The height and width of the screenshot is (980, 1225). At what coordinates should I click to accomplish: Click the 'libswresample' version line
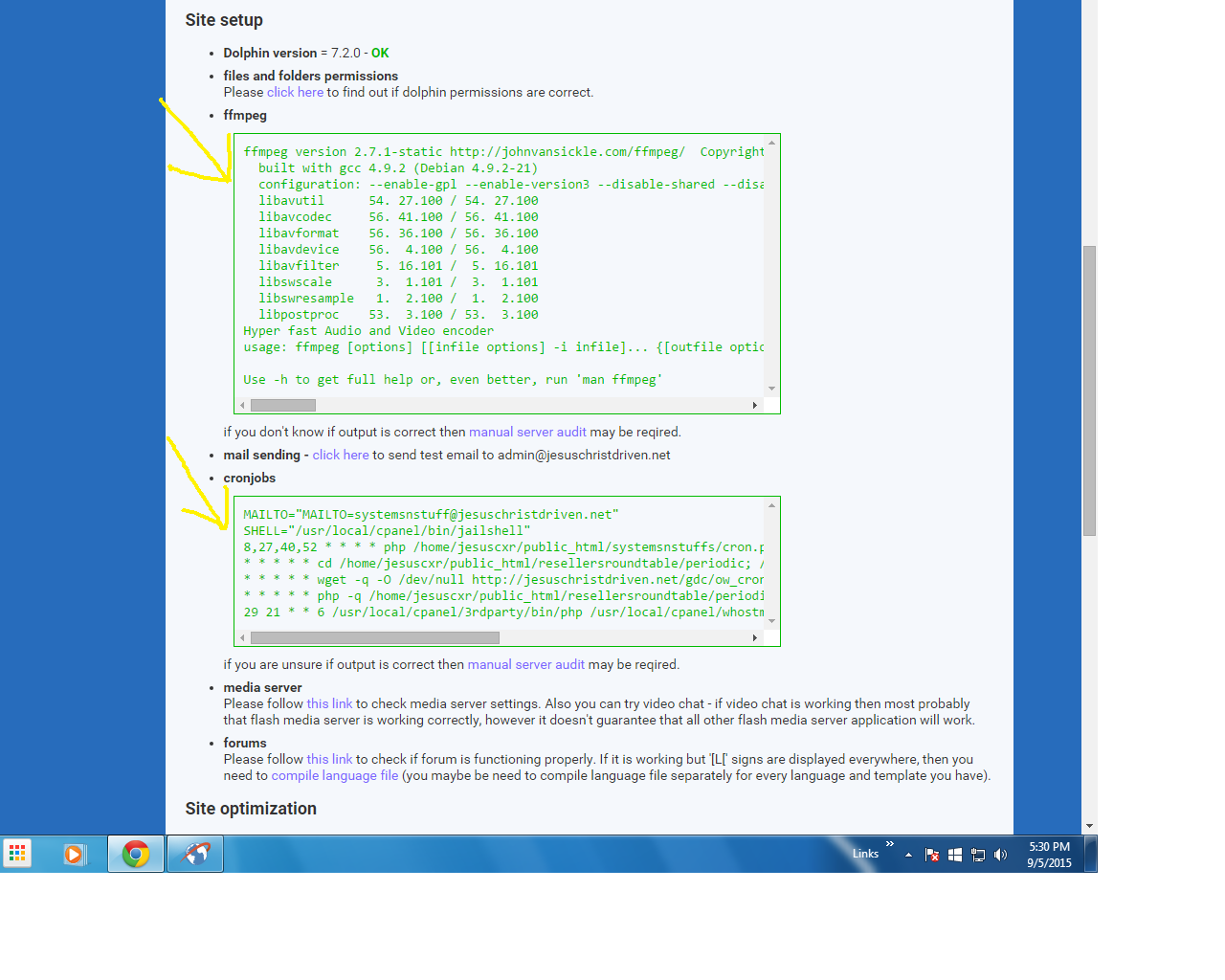point(398,298)
